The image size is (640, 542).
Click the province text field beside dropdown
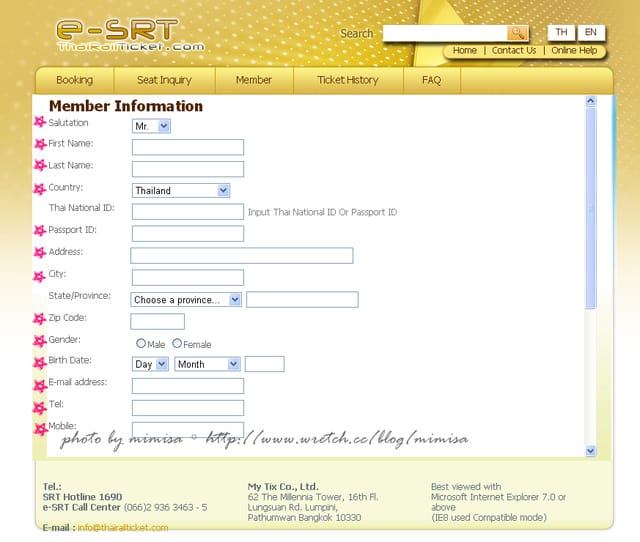pos(302,299)
